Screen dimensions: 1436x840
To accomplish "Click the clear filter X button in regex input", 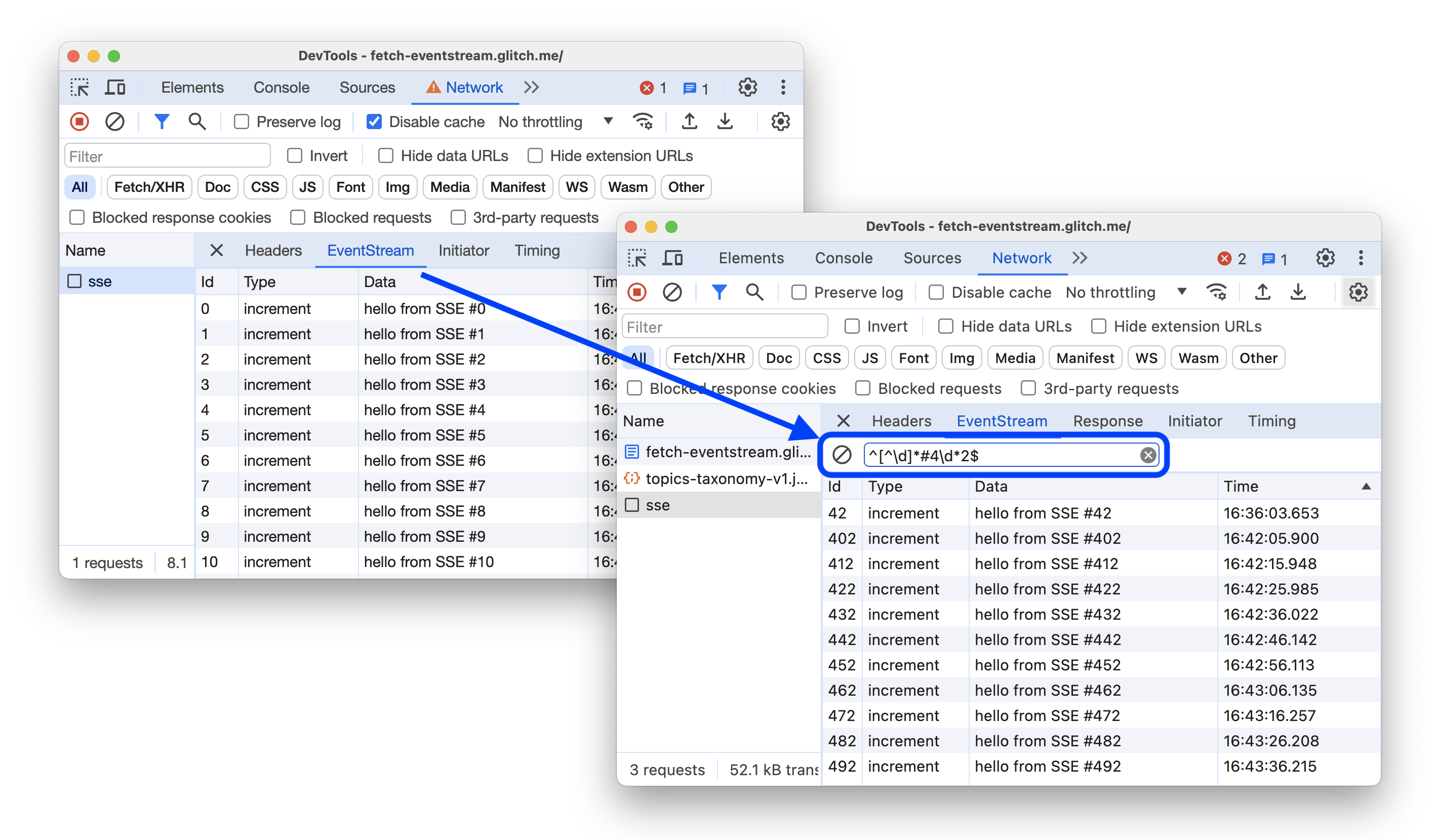I will click(1147, 454).
